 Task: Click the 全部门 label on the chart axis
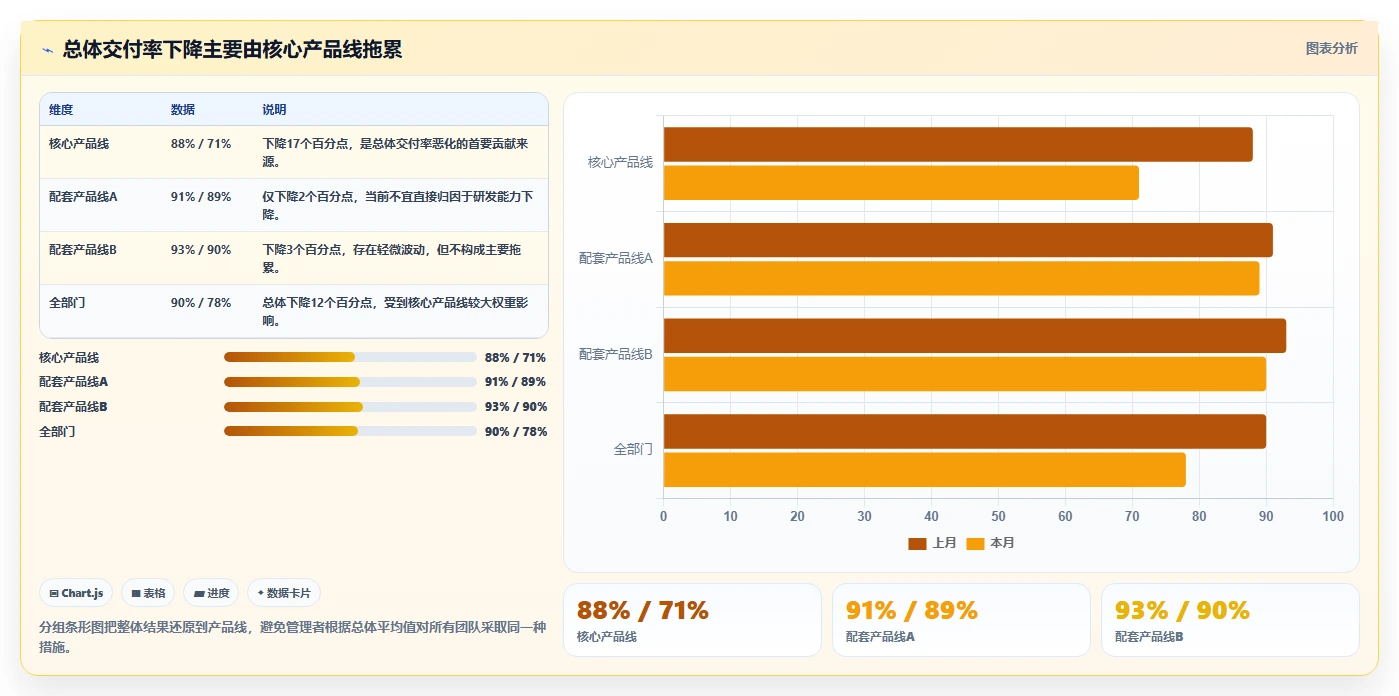[x=633, y=450]
